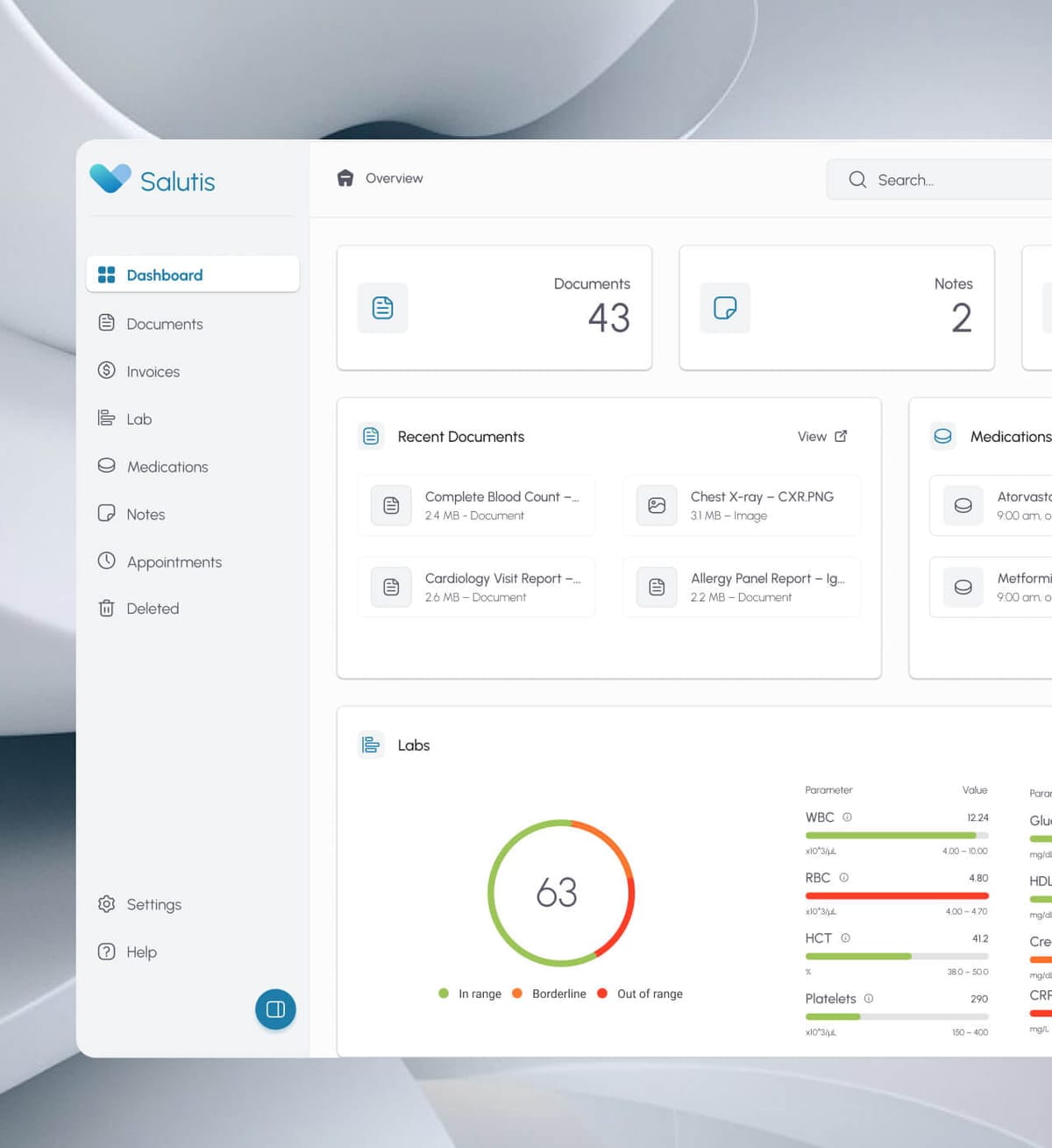The image size is (1052, 1148).
Task: Select the Lab icon in the sidebar
Action: click(106, 418)
